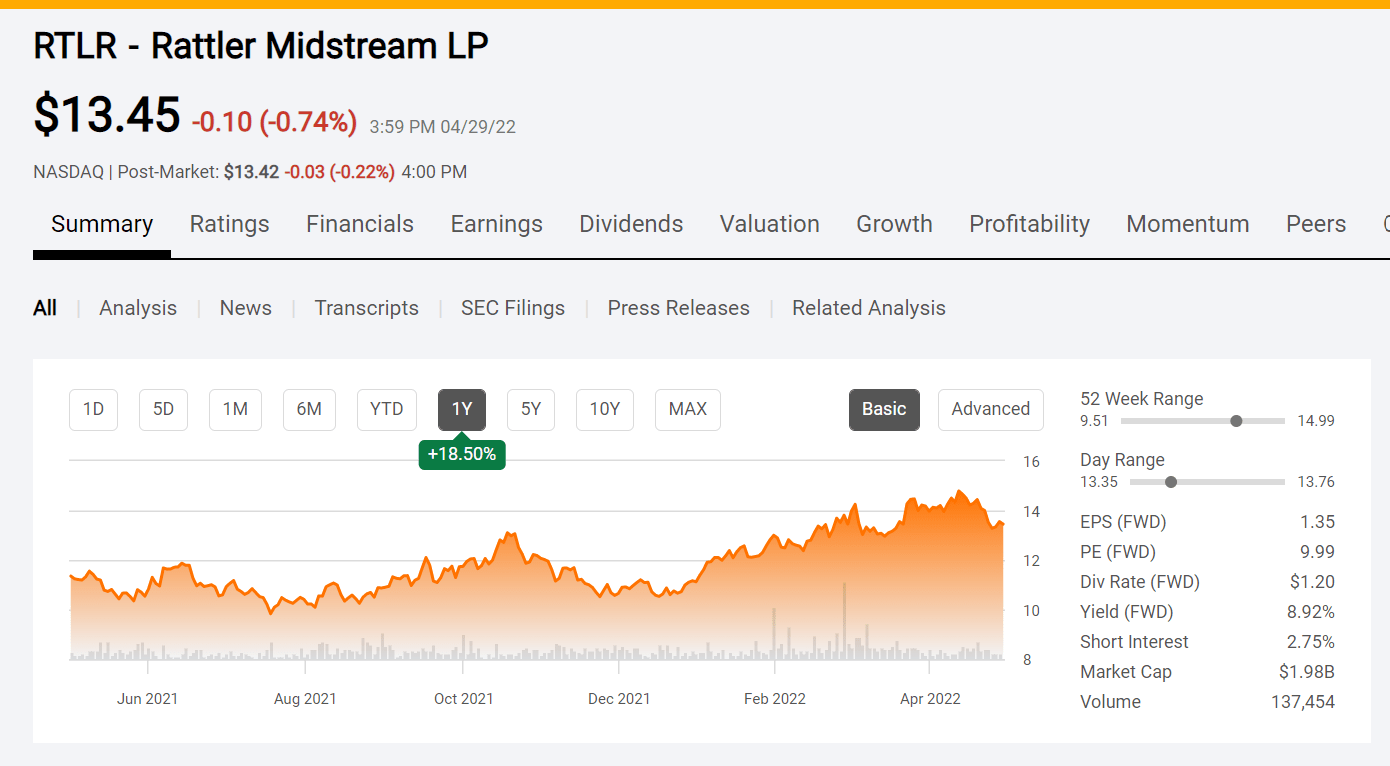1390x766 pixels.
Task: Click the 52 week high 14.99
Action: pyautogui.click(x=1316, y=421)
